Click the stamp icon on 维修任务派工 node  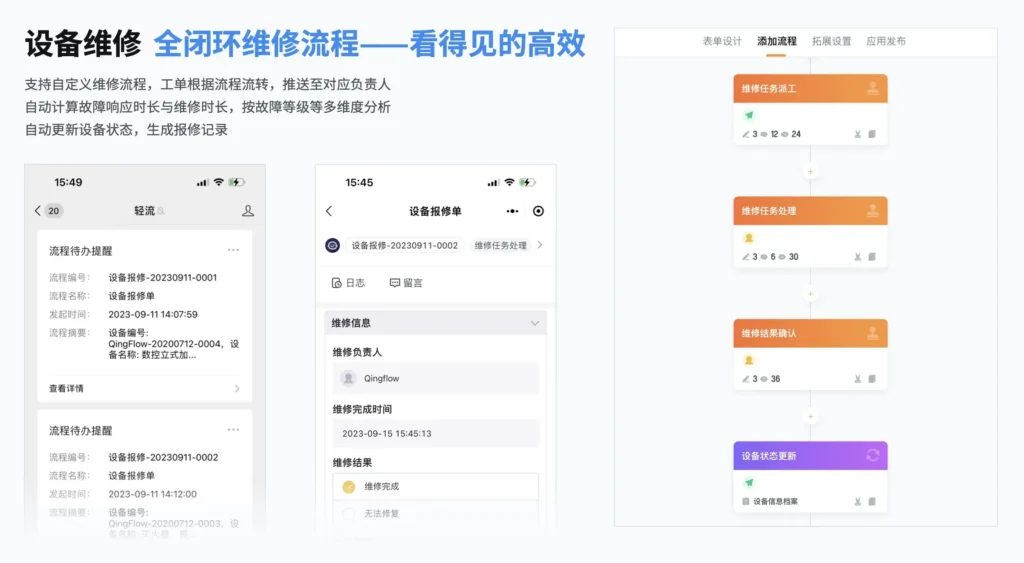(872, 89)
